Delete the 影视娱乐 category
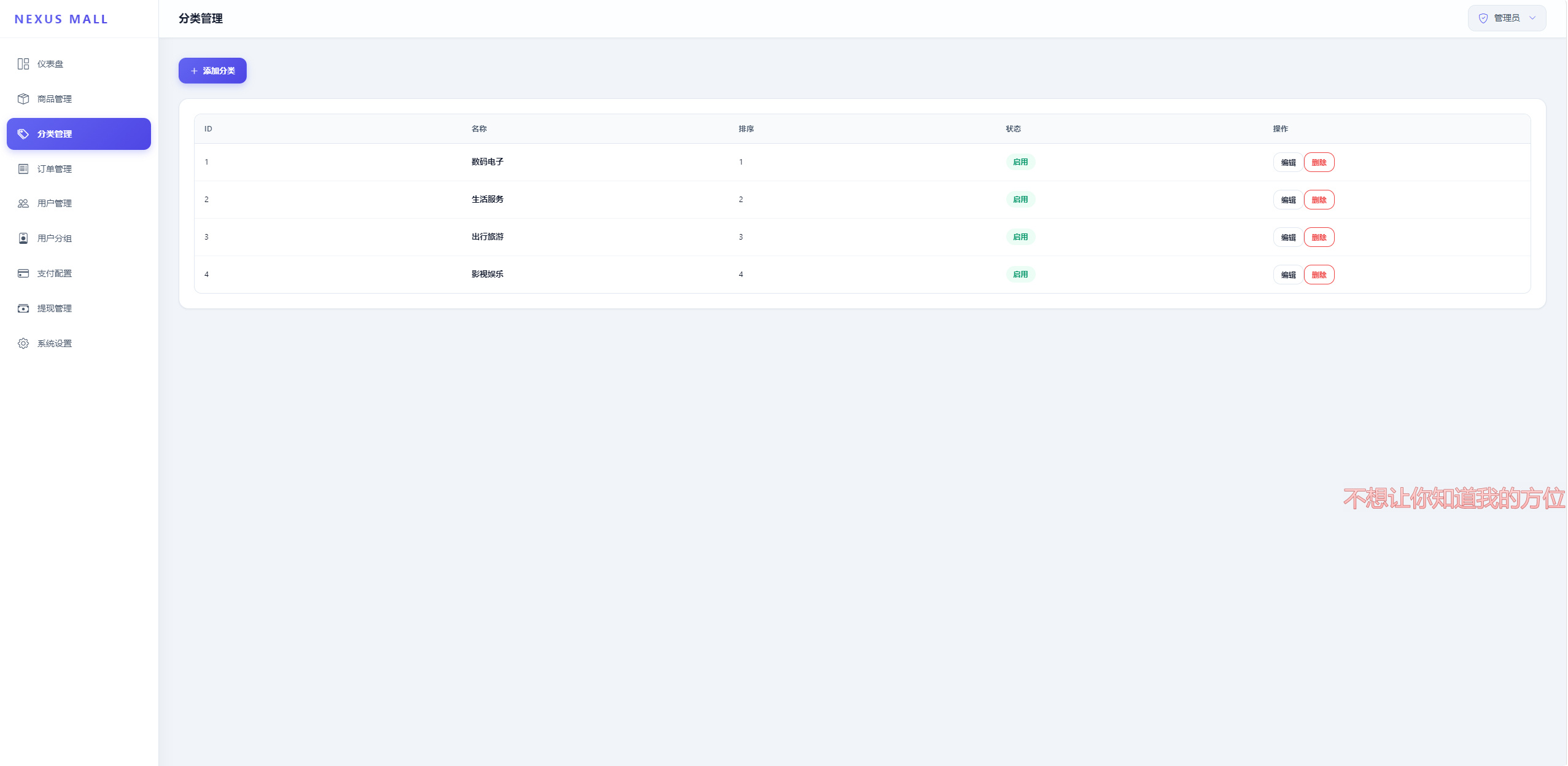The image size is (1568, 766). point(1319,275)
